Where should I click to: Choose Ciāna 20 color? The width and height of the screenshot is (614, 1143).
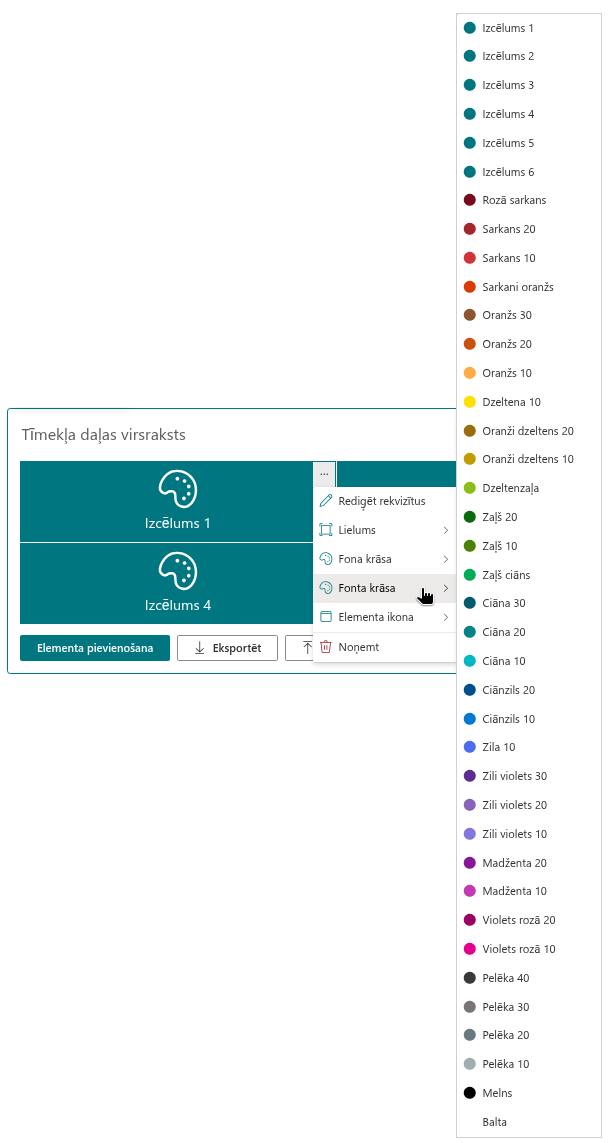529,632
